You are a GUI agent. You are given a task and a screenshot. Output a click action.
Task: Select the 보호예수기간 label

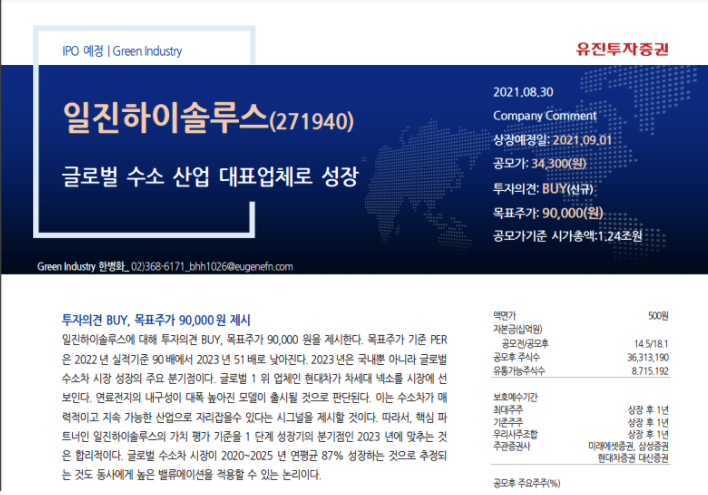click(515, 397)
